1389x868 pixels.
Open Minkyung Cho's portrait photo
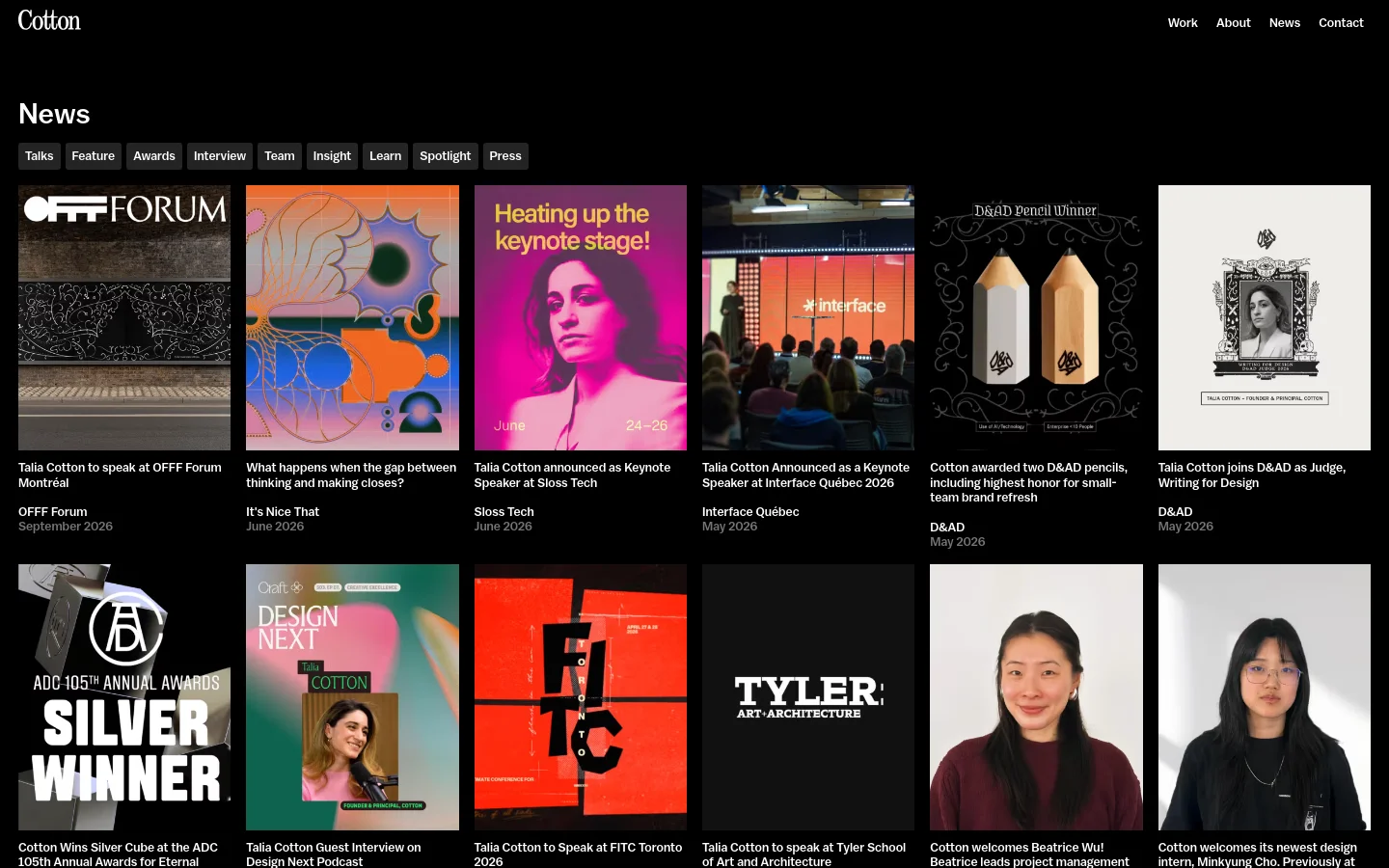pyautogui.click(x=1265, y=697)
